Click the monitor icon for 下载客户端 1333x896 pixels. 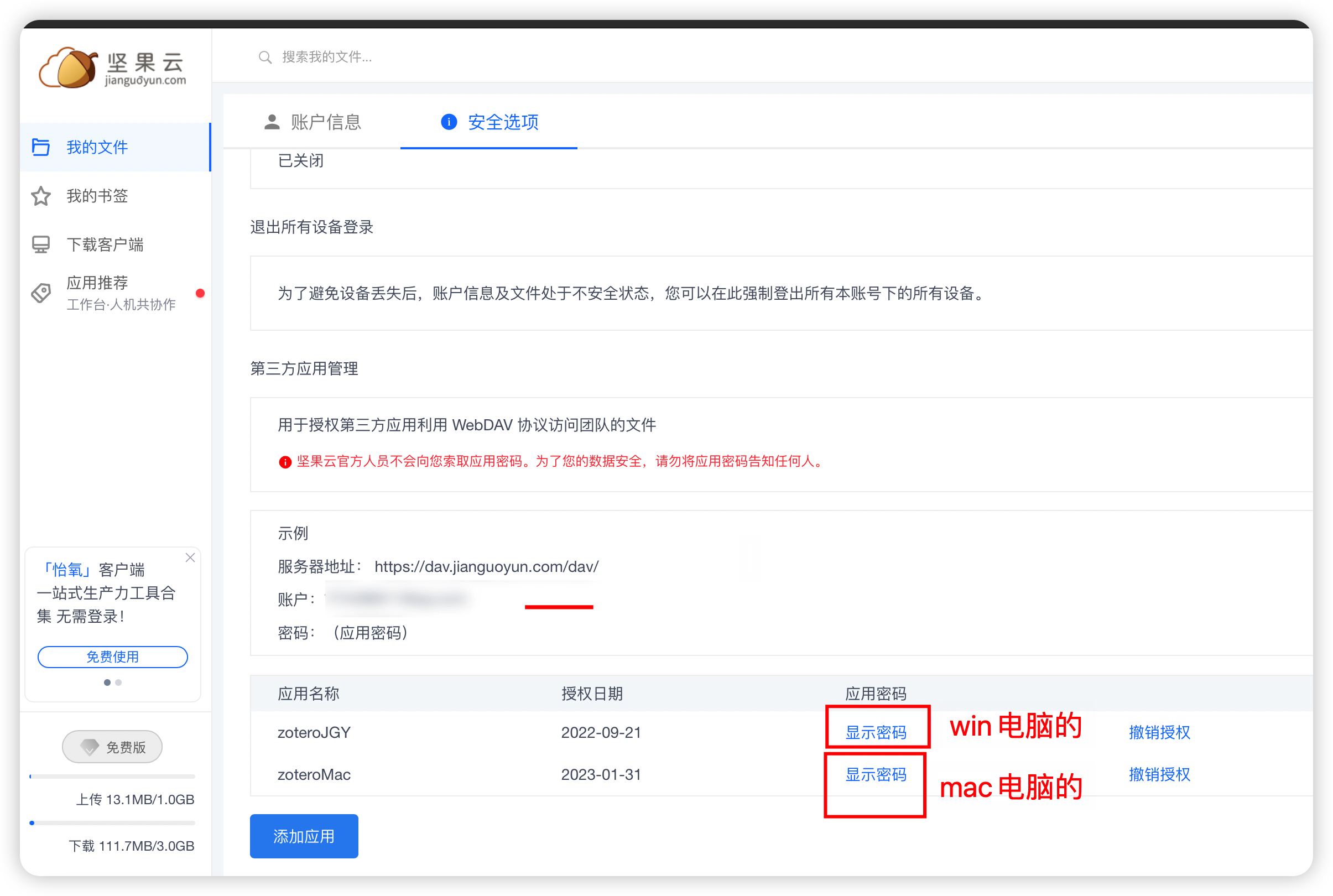(41, 244)
